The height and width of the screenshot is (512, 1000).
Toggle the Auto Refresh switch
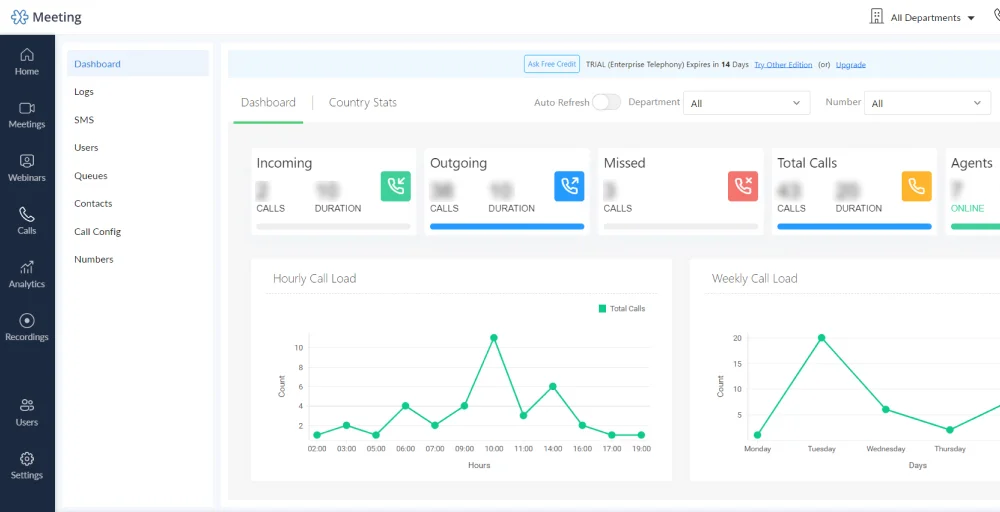point(606,102)
